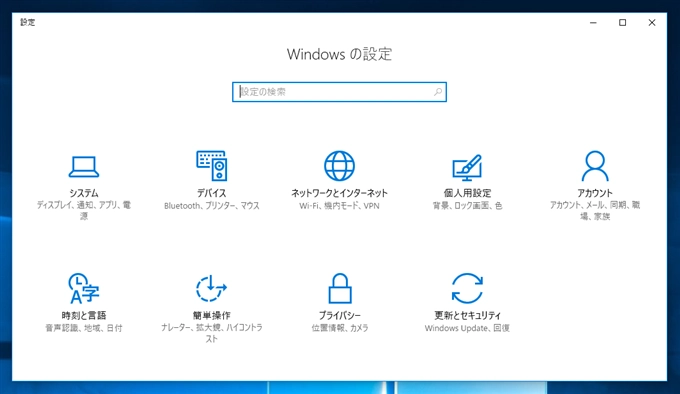
Task: Click the Wi-Fi、機内モード、VPN description
Action: [339, 206]
